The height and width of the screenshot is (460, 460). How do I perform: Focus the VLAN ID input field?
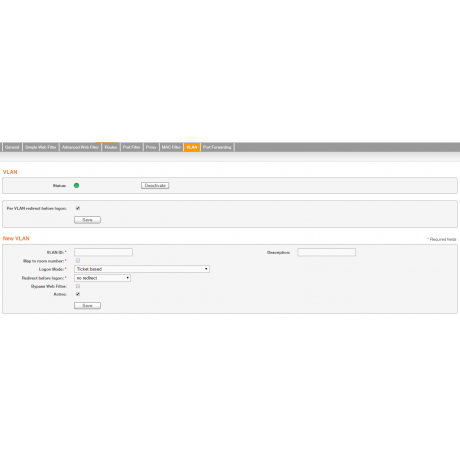pyautogui.click(x=103, y=252)
